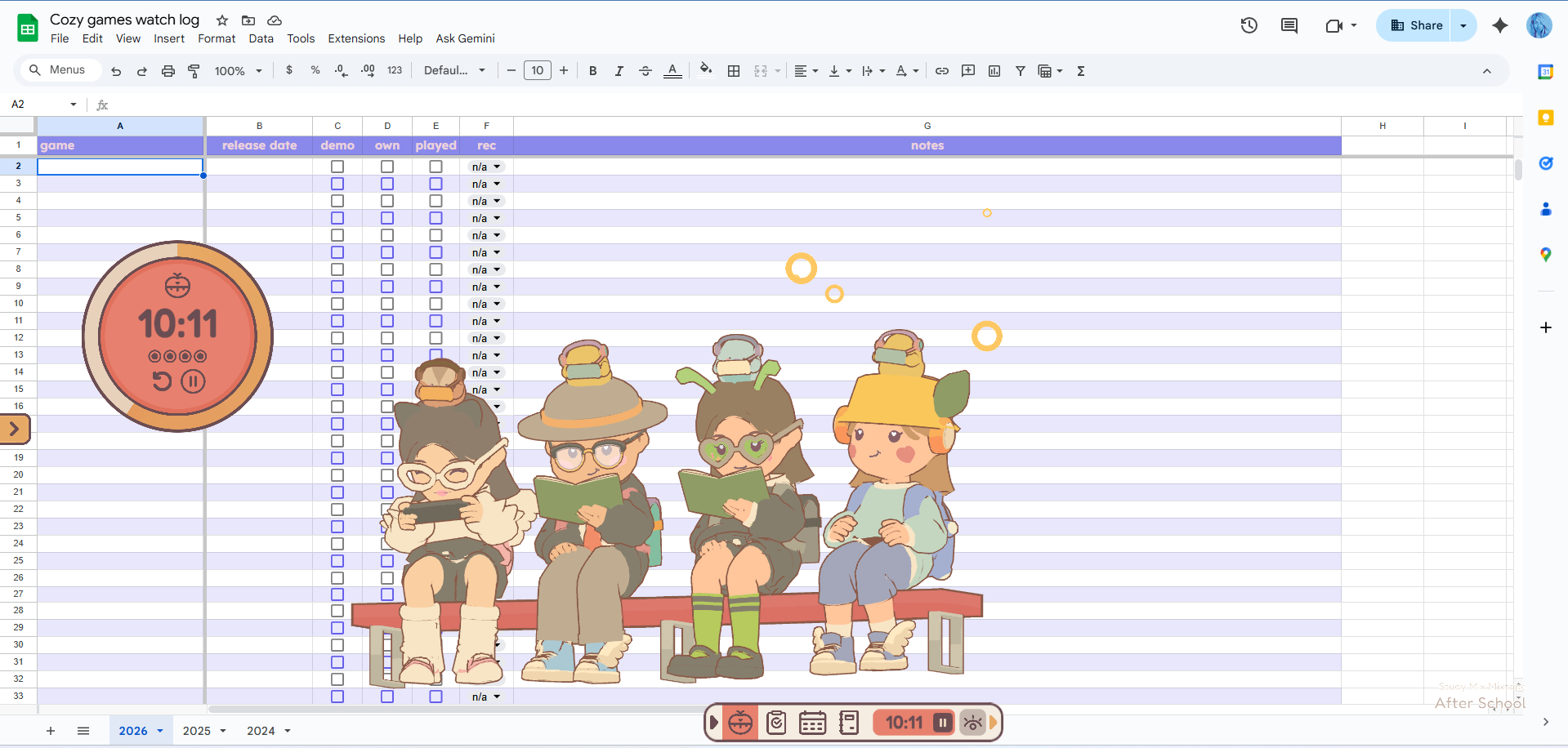Create a filter using the funnel icon
The image size is (1568, 748).
pyautogui.click(x=1020, y=71)
